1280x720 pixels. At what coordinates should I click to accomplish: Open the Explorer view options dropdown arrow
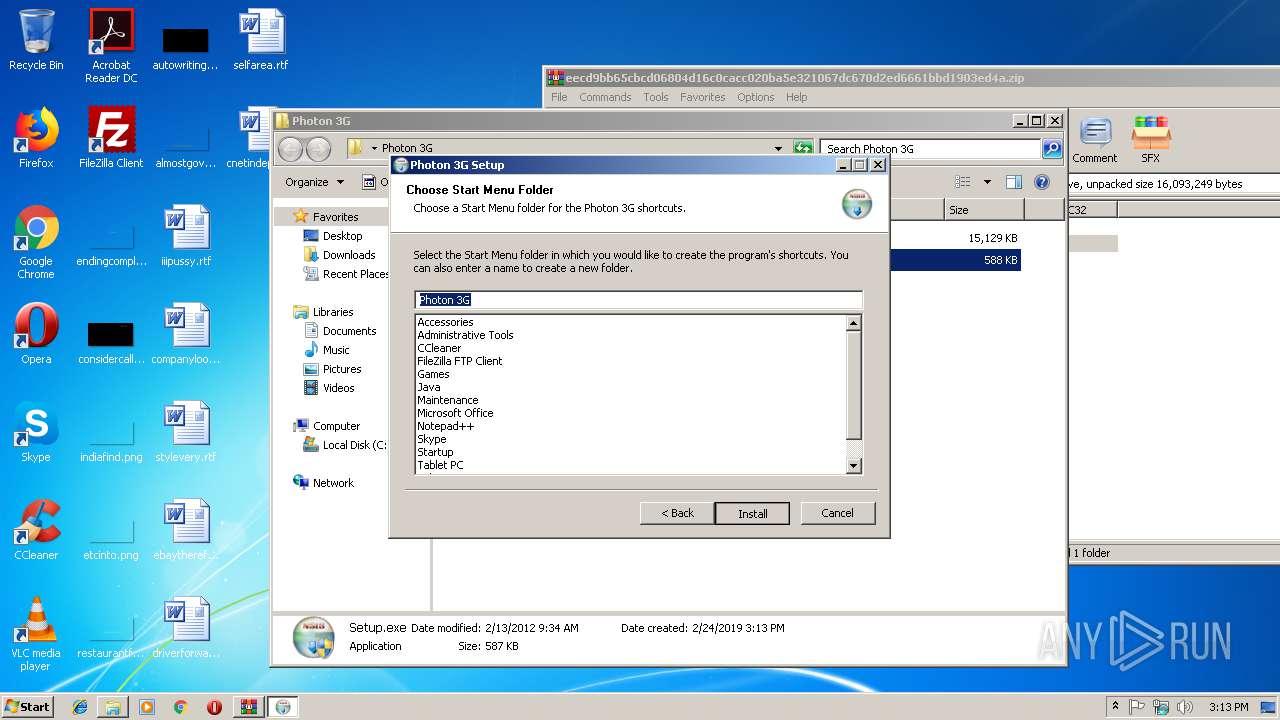pyautogui.click(x=987, y=182)
